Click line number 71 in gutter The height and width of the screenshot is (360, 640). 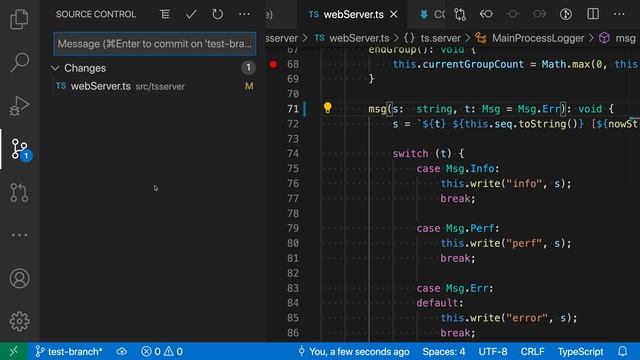(293, 109)
